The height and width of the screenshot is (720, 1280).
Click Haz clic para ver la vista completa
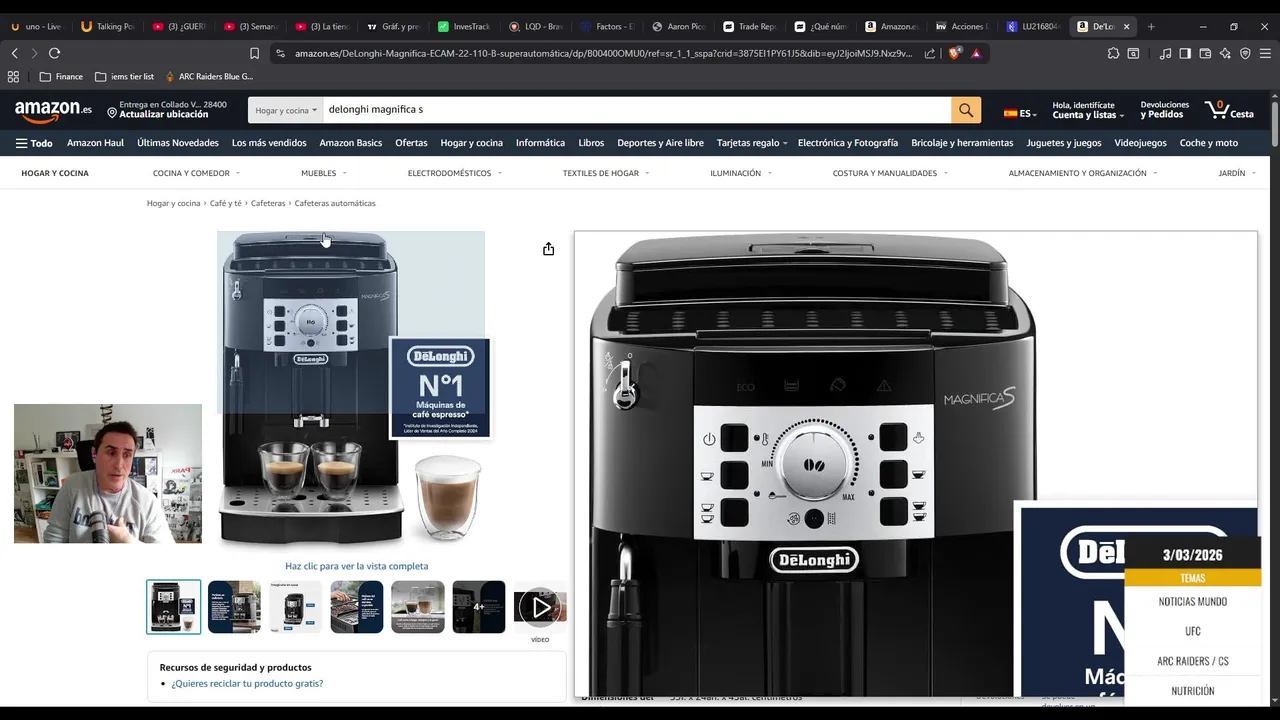[356, 566]
